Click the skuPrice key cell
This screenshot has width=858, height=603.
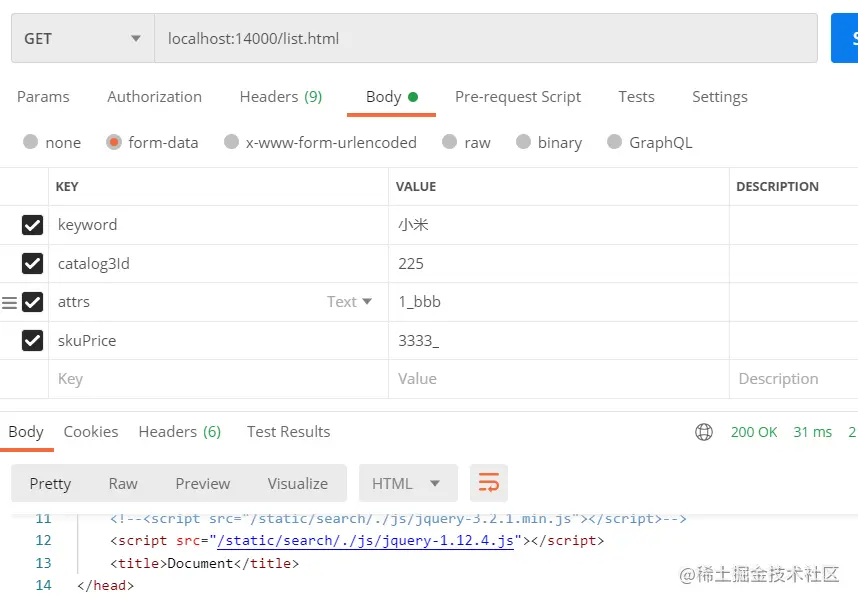[218, 340]
